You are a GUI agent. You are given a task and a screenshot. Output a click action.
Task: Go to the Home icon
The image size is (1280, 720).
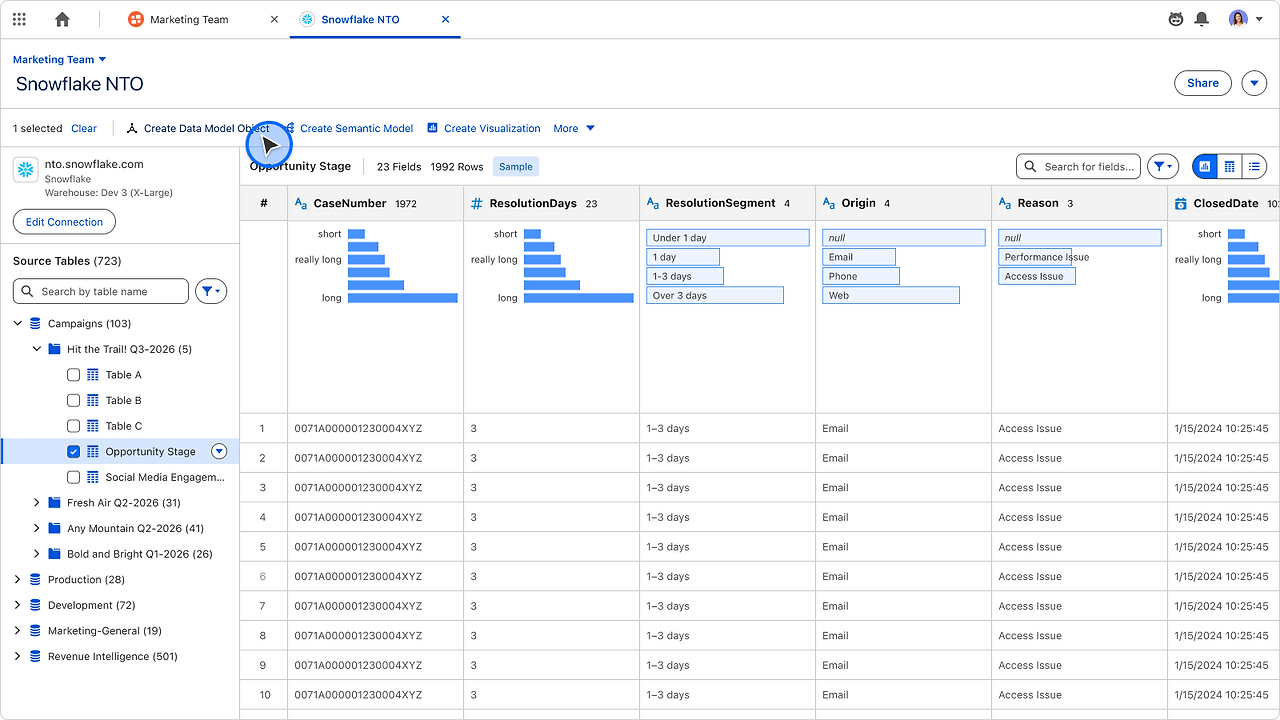pos(63,19)
